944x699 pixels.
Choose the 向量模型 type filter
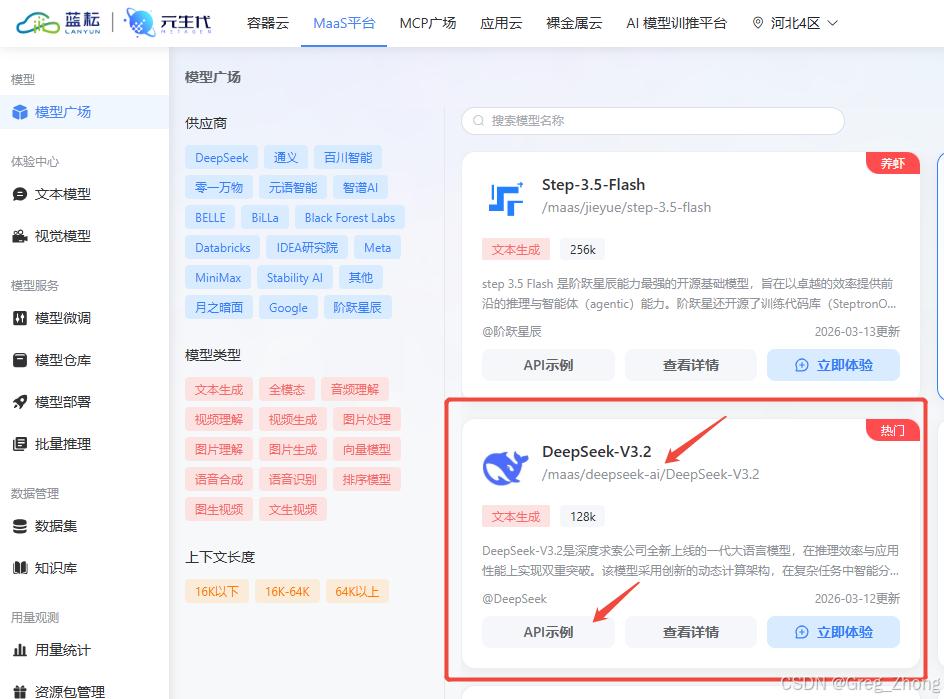367,450
